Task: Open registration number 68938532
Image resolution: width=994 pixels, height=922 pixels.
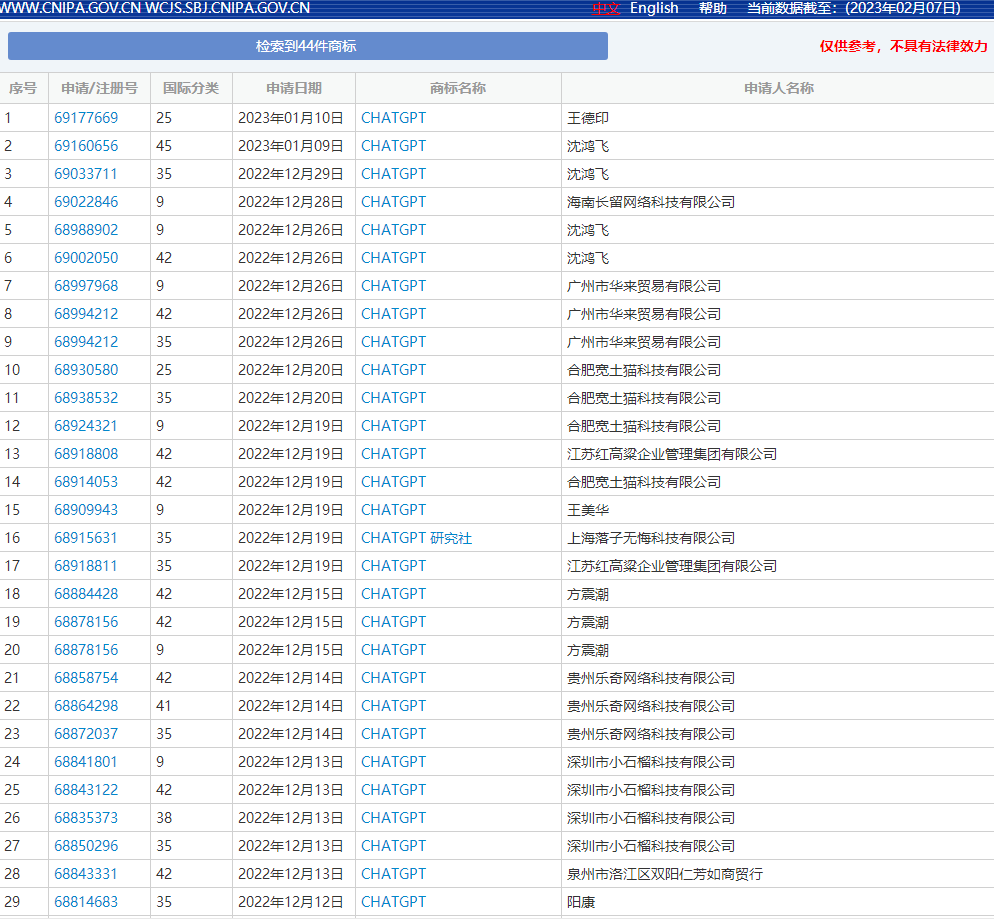Action: (x=86, y=398)
